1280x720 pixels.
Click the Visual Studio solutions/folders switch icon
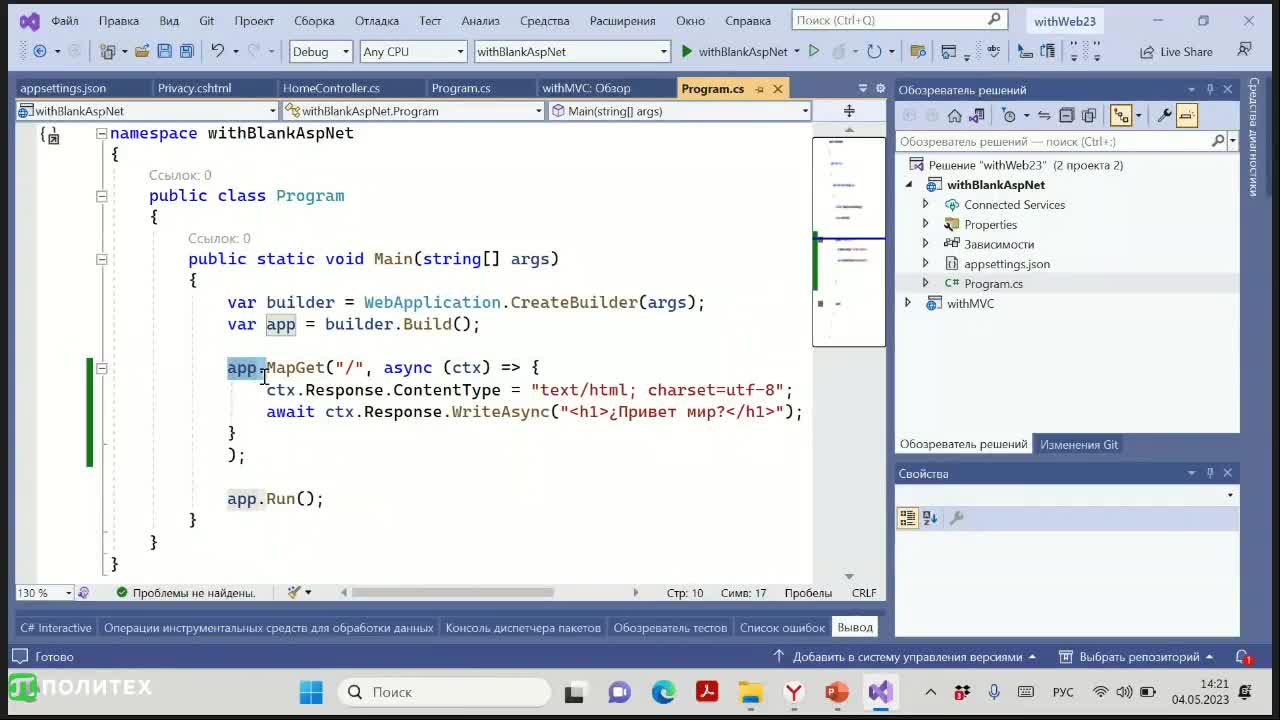coord(978,116)
